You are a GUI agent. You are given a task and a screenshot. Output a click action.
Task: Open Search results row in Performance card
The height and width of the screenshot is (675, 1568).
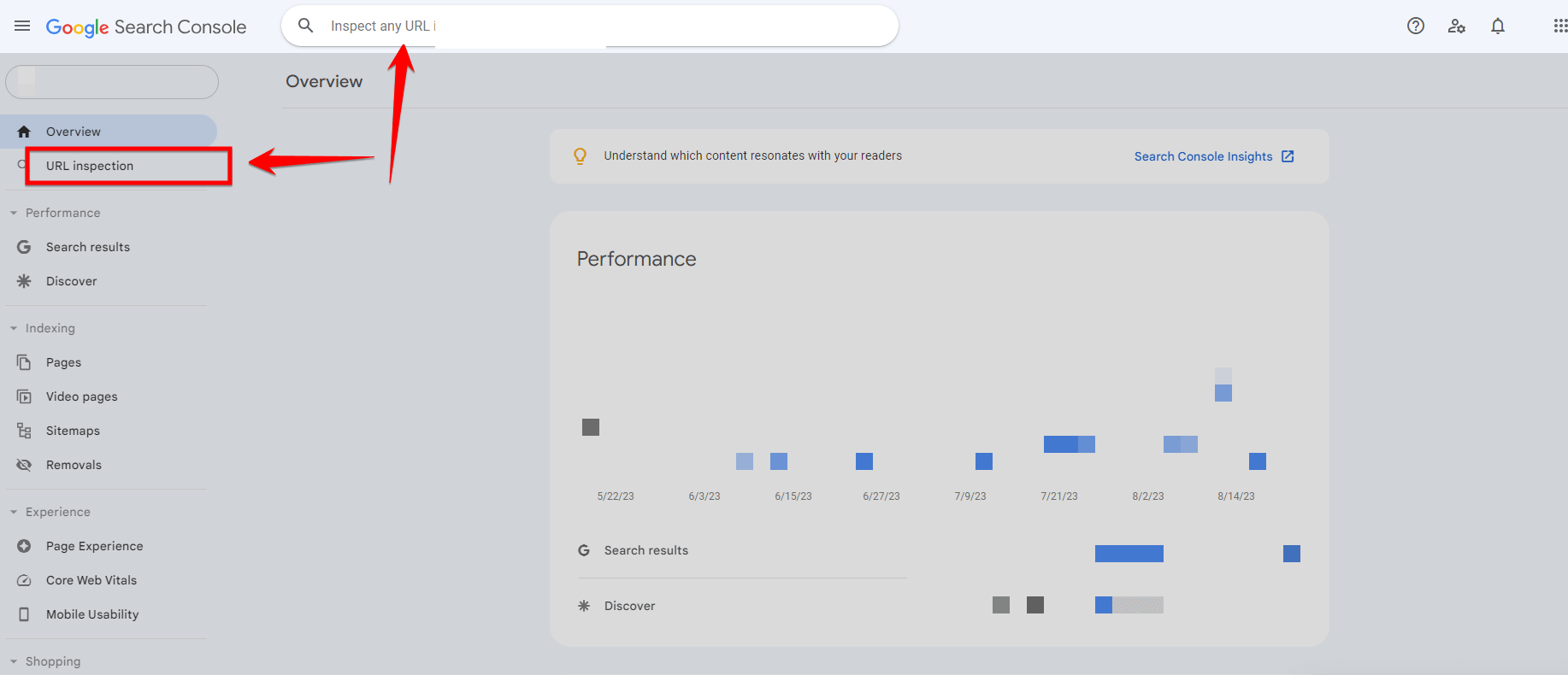tap(742, 550)
